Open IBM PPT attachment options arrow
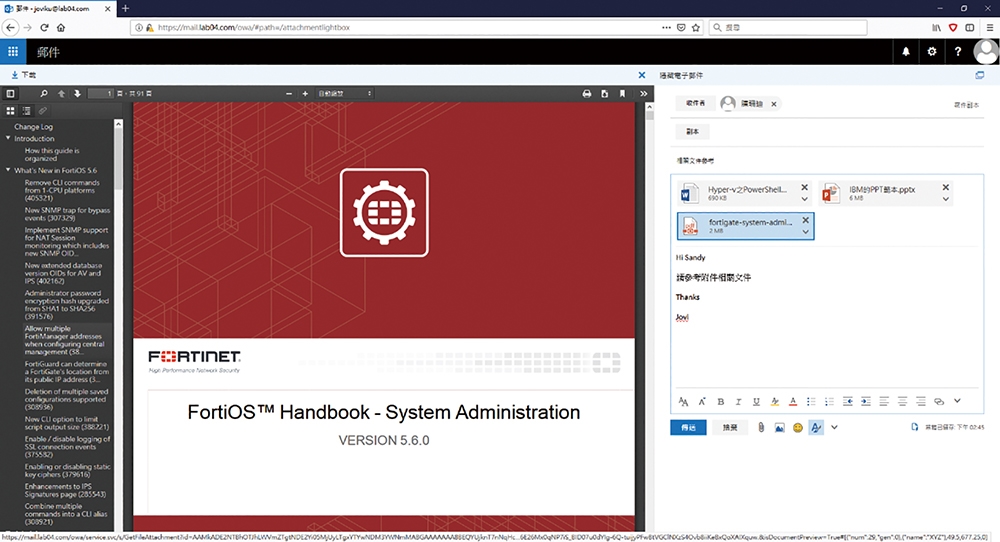This screenshot has height=542, width=1000. [946, 199]
